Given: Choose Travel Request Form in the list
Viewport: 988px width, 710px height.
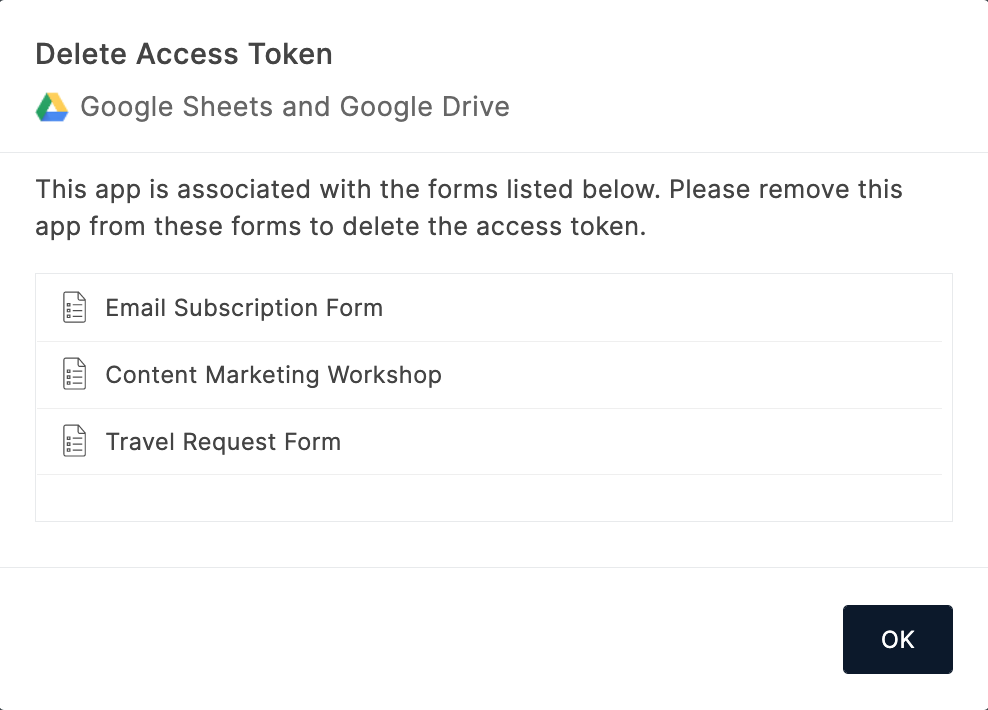Looking at the screenshot, I should tap(223, 442).
